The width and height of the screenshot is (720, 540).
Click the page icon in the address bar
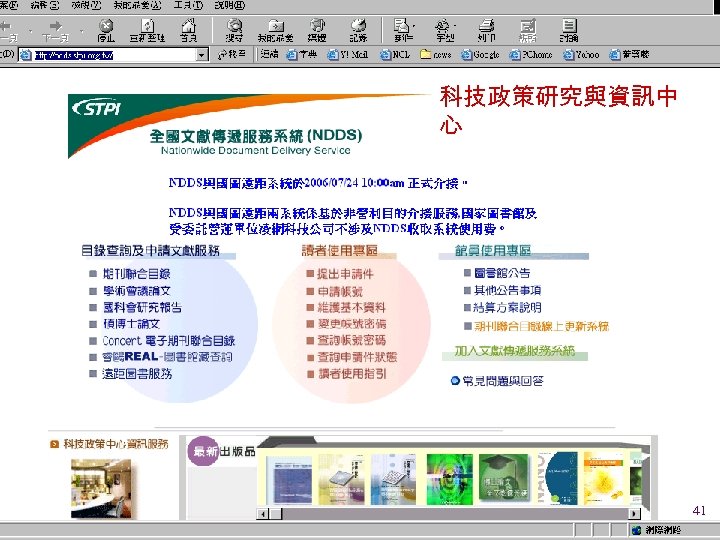tap(26, 55)
